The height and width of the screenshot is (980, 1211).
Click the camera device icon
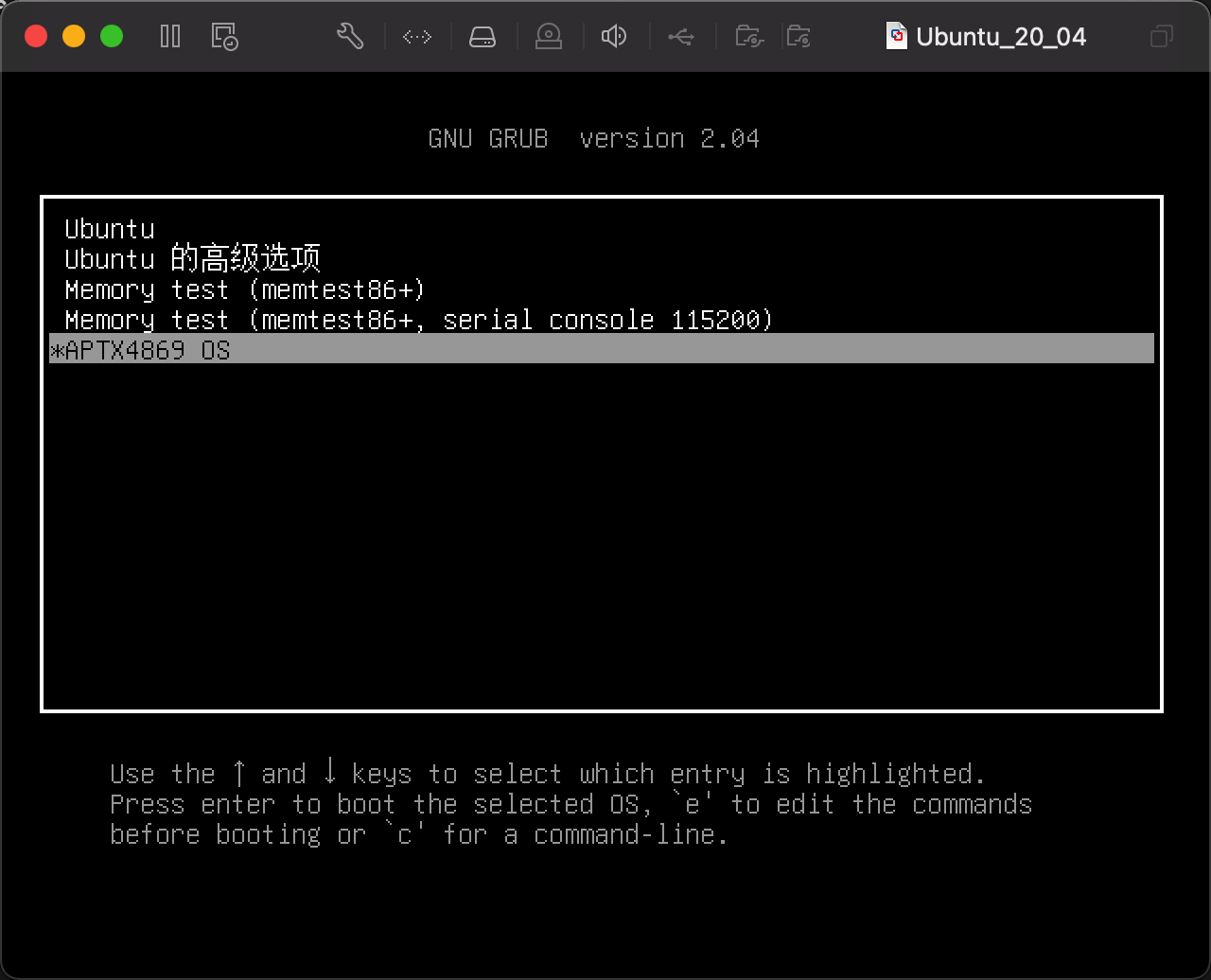click(x=548, y=37)
